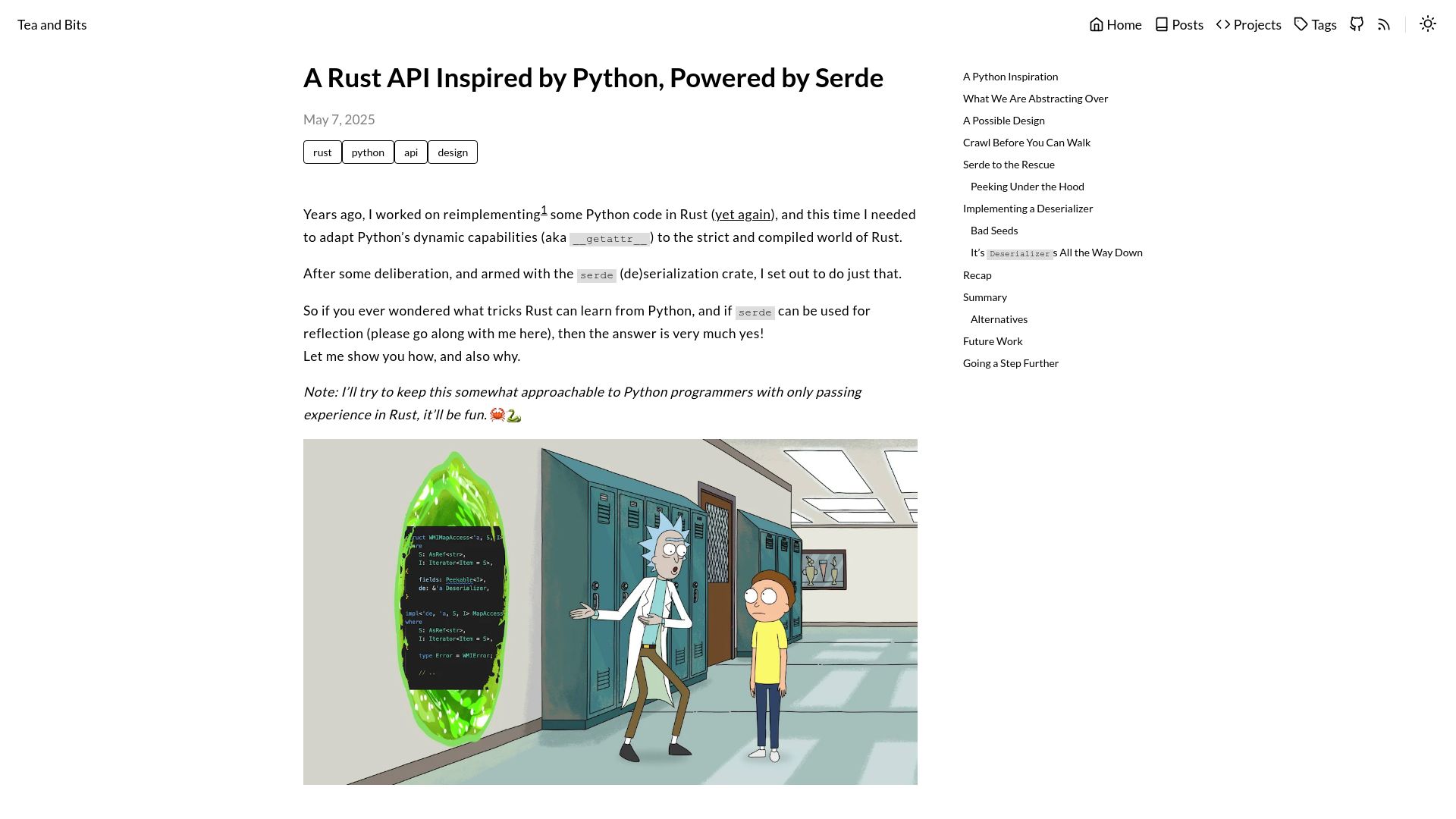The width and height of the screenshot is (1456, 819).
Task: Jump to 'Crawl Before You Can Walk'
Action: (1027, 143)
